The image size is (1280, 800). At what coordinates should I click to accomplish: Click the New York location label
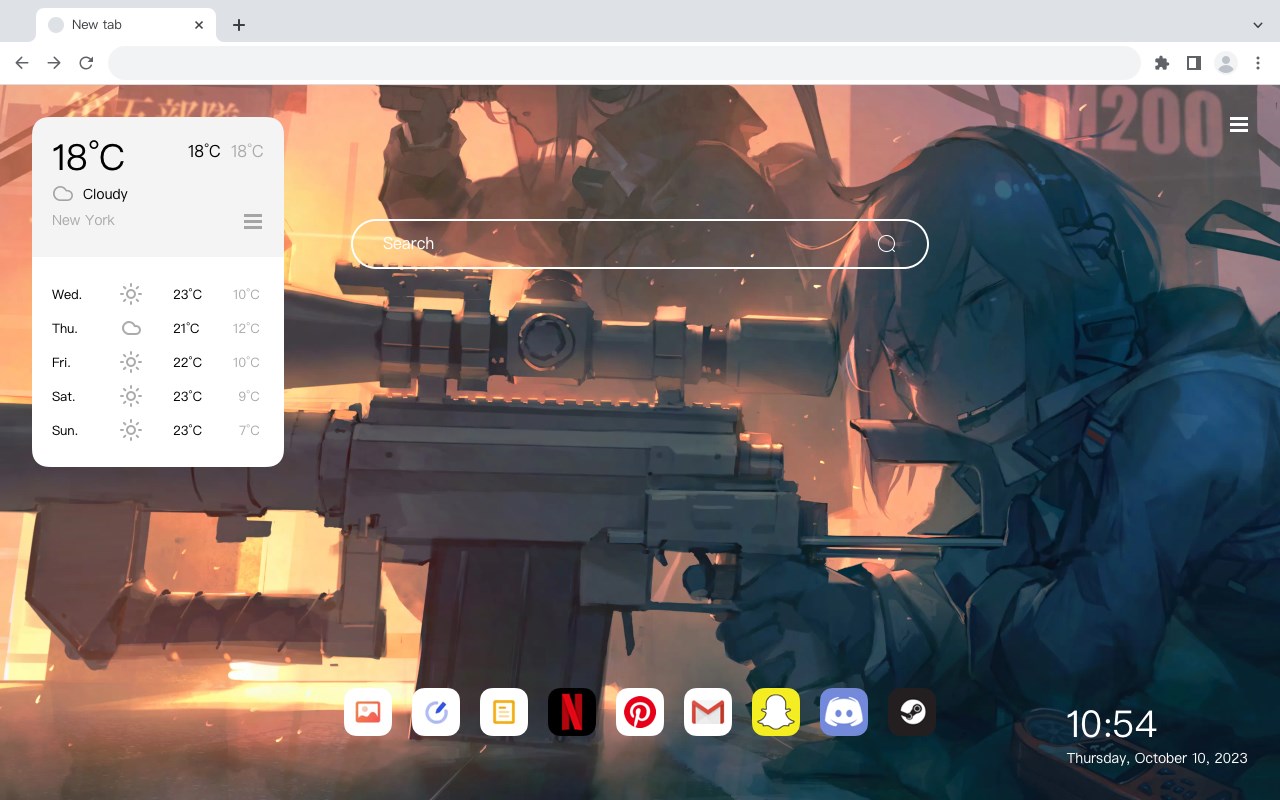83,220
